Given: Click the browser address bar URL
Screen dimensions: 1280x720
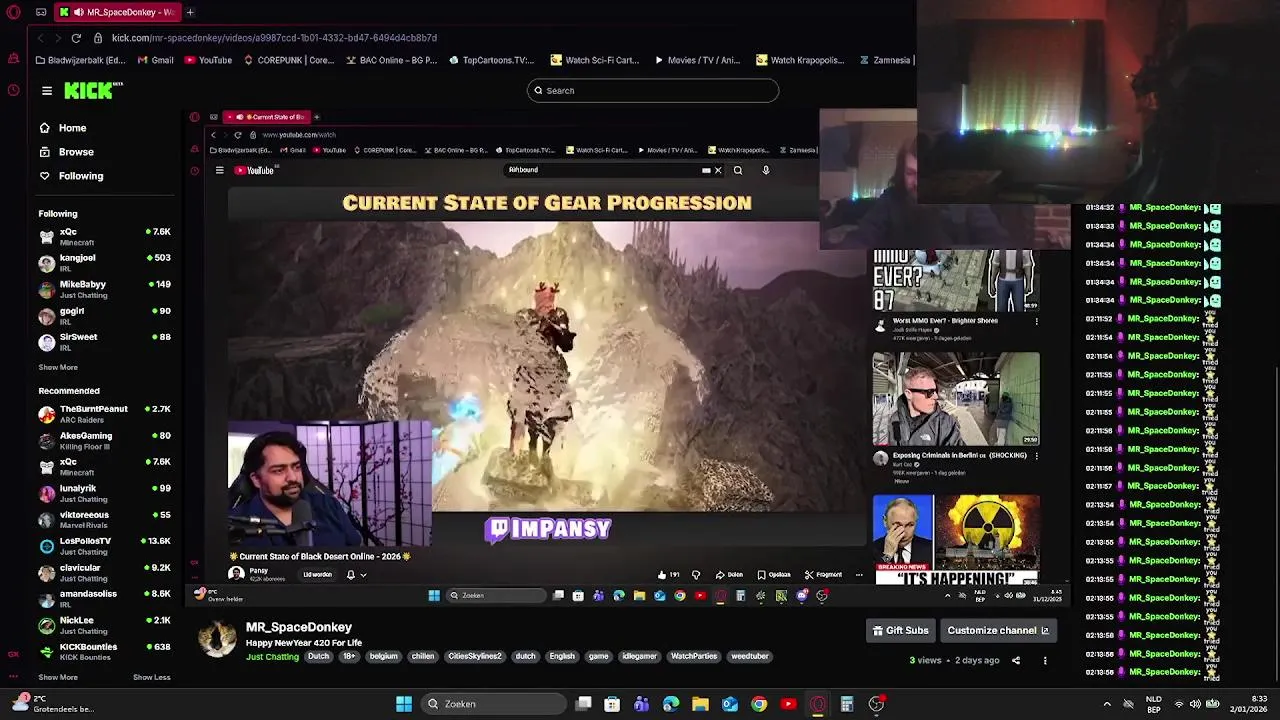Looking at the screenshot, I should [274, 38].
